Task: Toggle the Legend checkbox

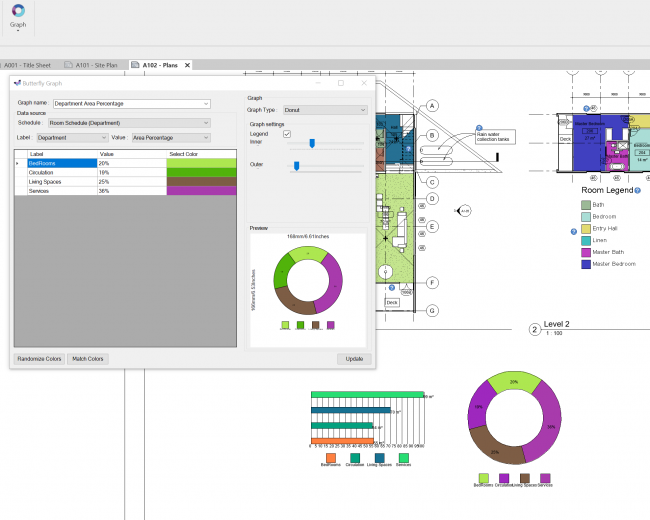Action: [x=287, y=133]
